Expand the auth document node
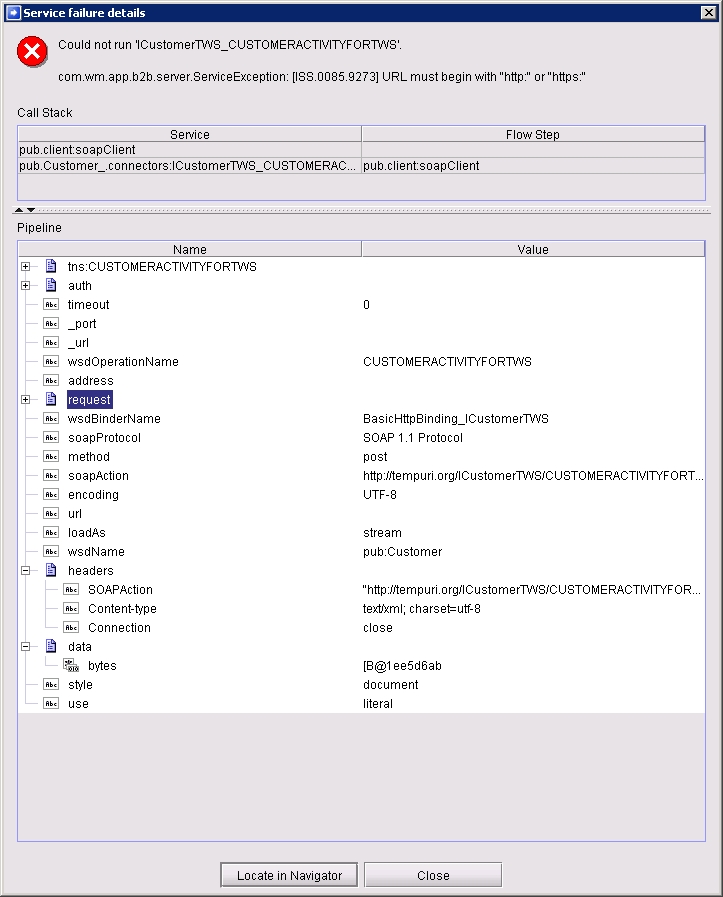This screenshot has width=723, height=897. [25, 285]
